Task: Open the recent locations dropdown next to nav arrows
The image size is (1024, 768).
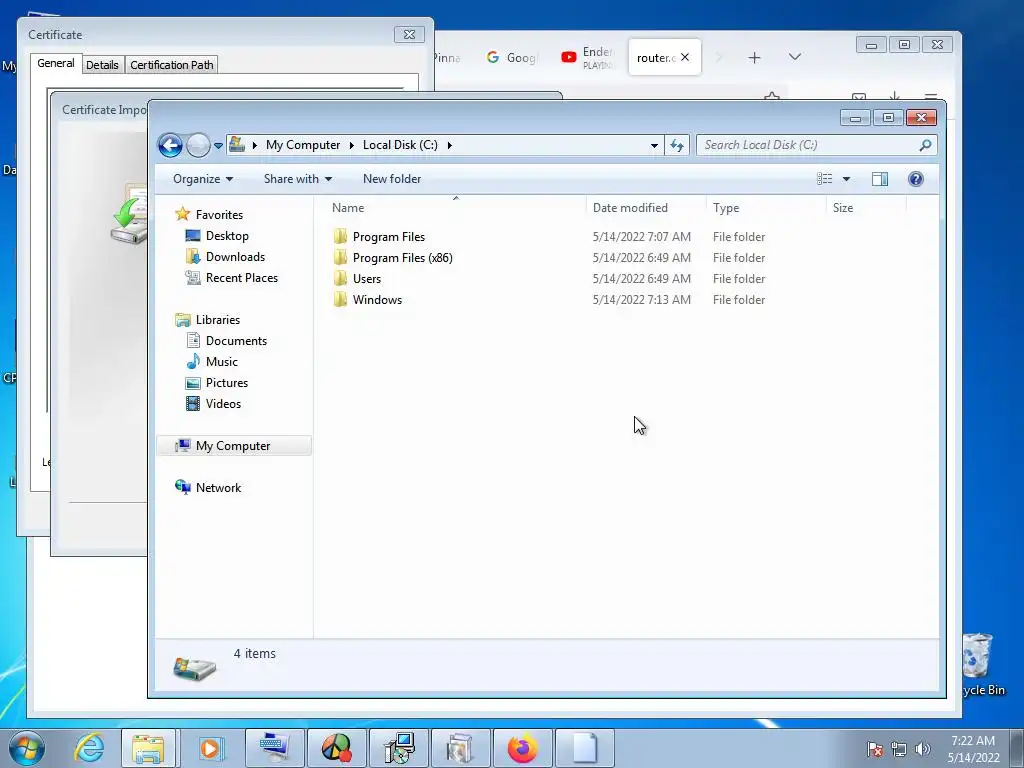Action: click(218, 146)
